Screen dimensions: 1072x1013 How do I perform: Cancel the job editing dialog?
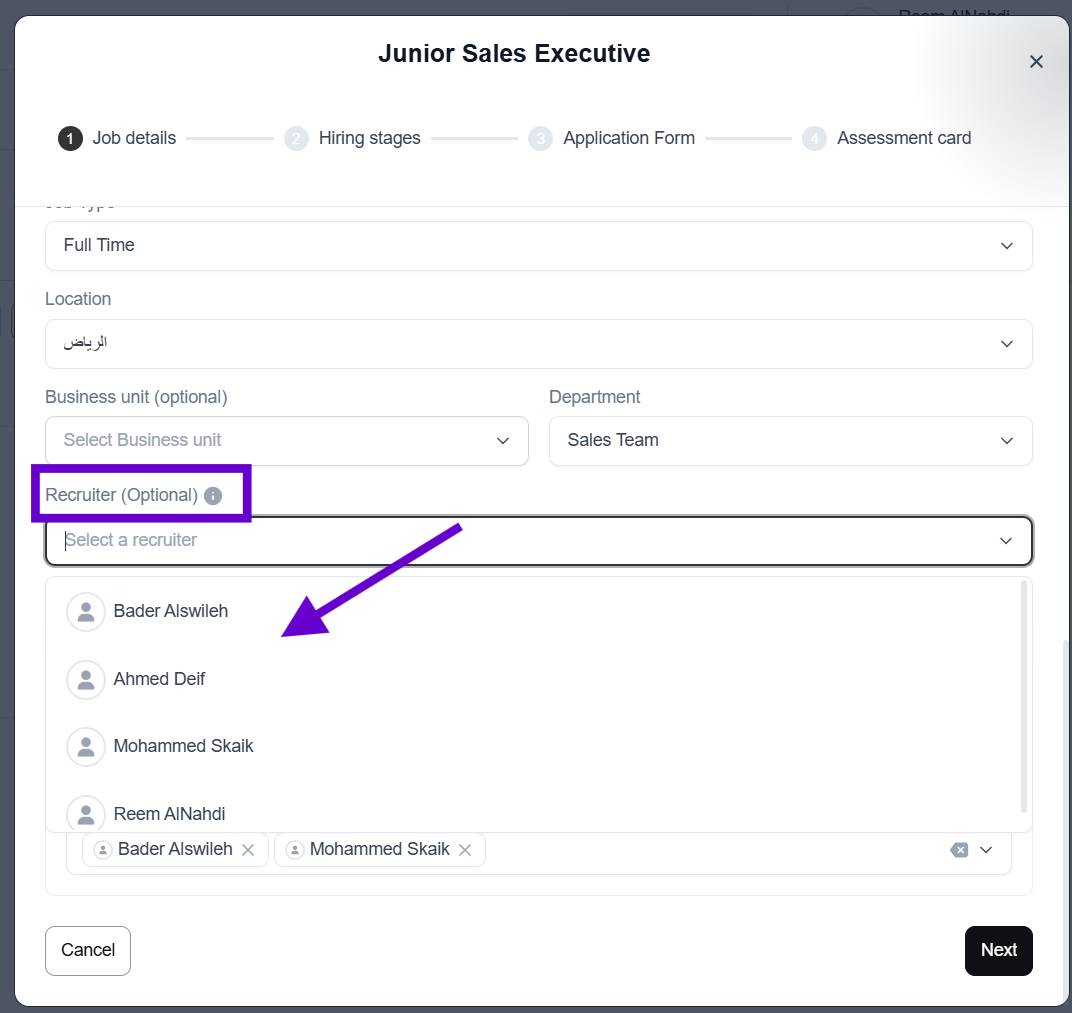point(88,951)
